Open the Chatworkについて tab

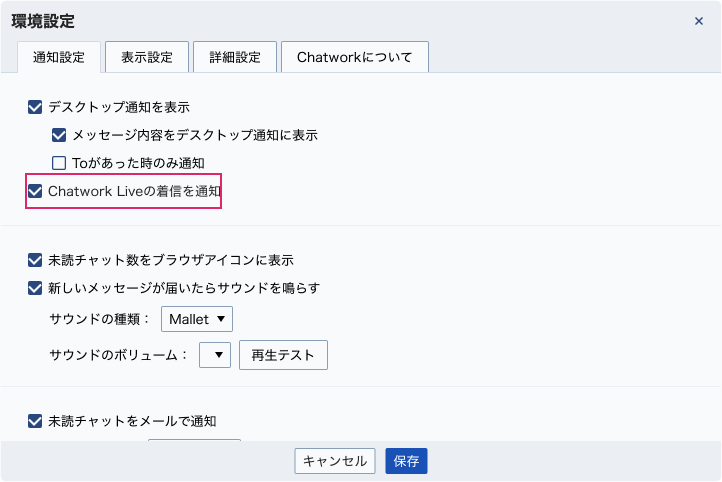click(355, 57)
